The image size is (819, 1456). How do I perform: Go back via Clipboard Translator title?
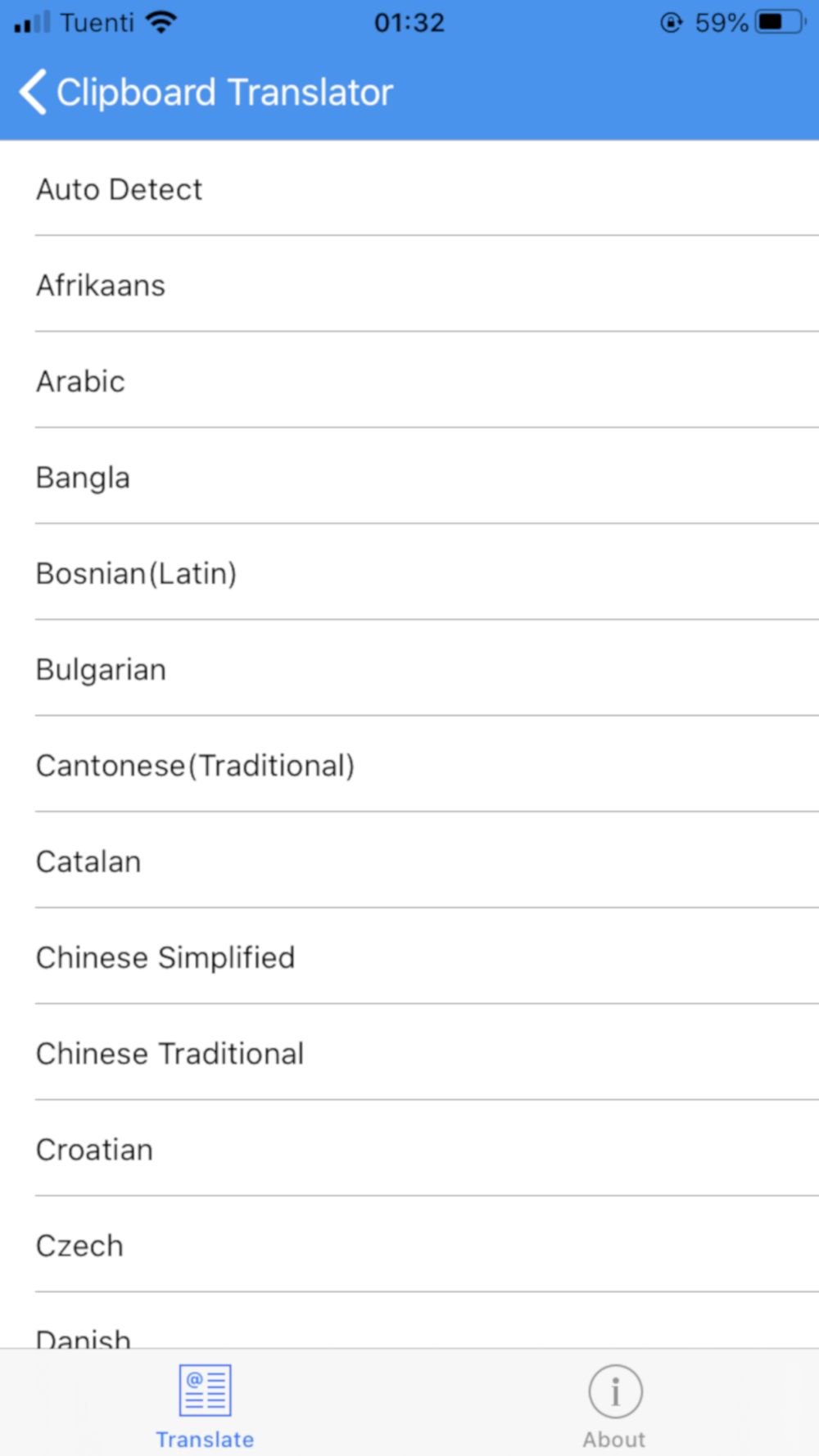click(224, 93)
